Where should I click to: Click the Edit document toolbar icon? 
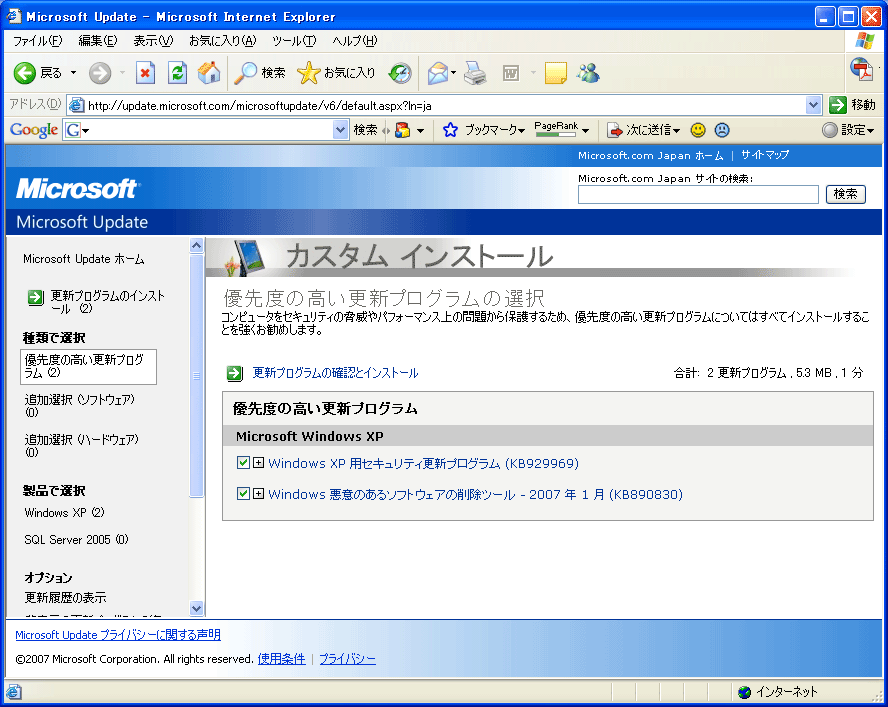[511, 73]
